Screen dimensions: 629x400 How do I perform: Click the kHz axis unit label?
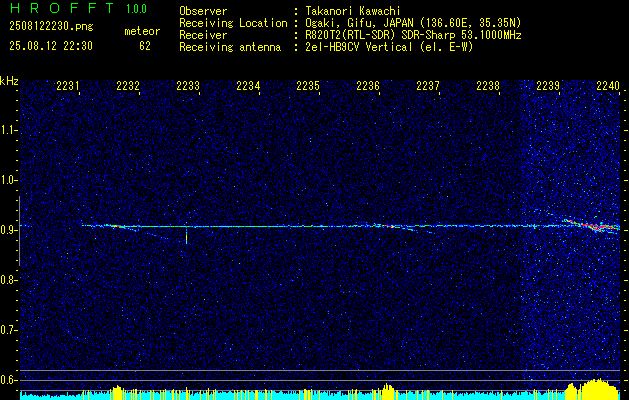pos(9,81)
